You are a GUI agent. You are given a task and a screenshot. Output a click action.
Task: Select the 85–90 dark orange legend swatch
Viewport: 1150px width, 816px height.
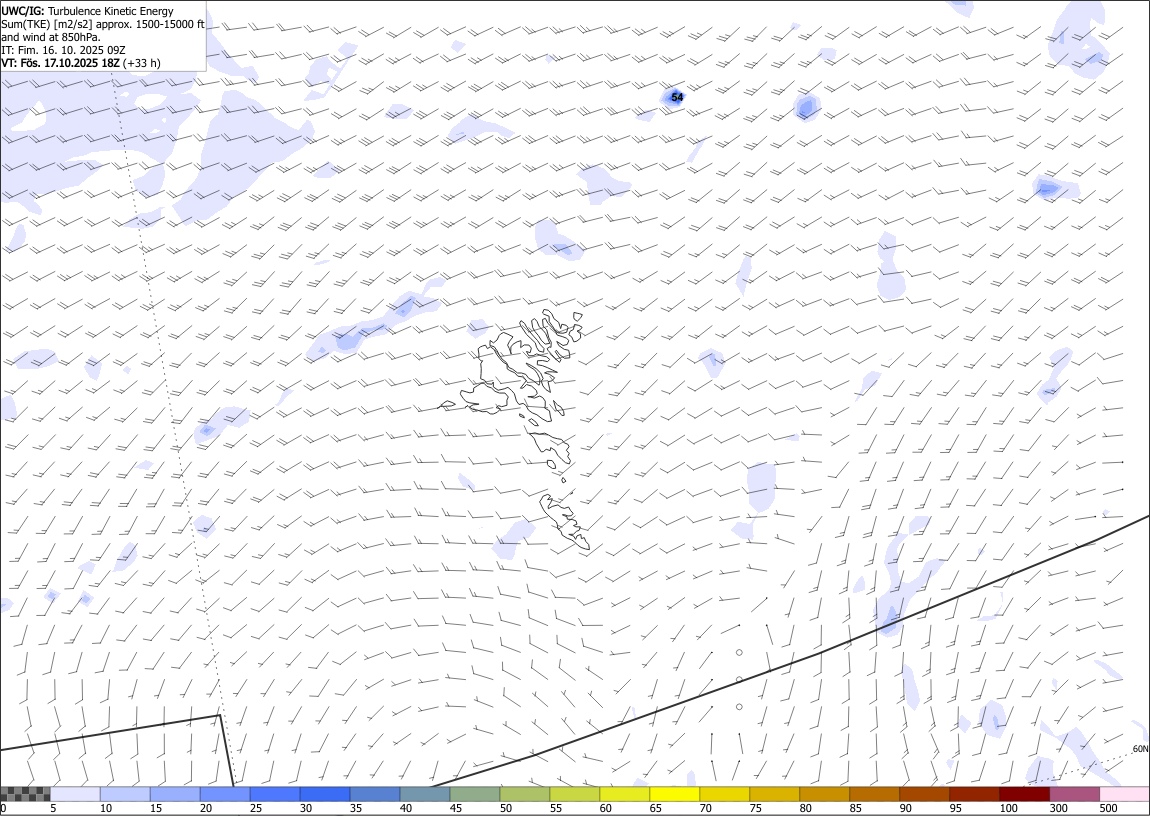point(875,794)
